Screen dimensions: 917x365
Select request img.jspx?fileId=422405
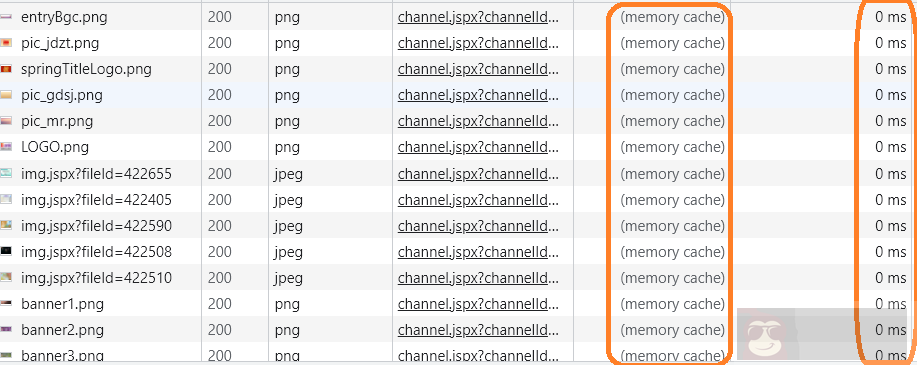point(96,201)
